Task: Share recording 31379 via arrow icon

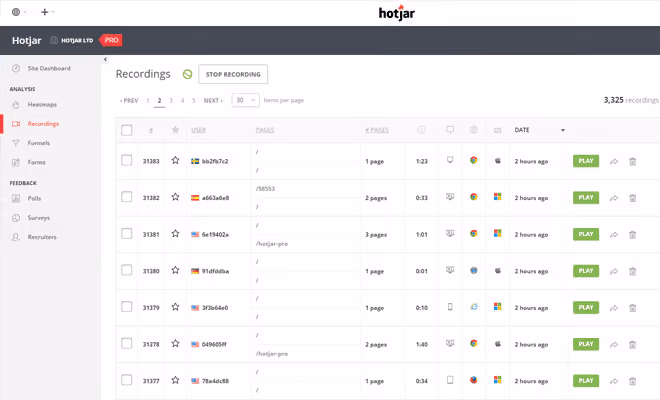Action: [x=614, y=308]
